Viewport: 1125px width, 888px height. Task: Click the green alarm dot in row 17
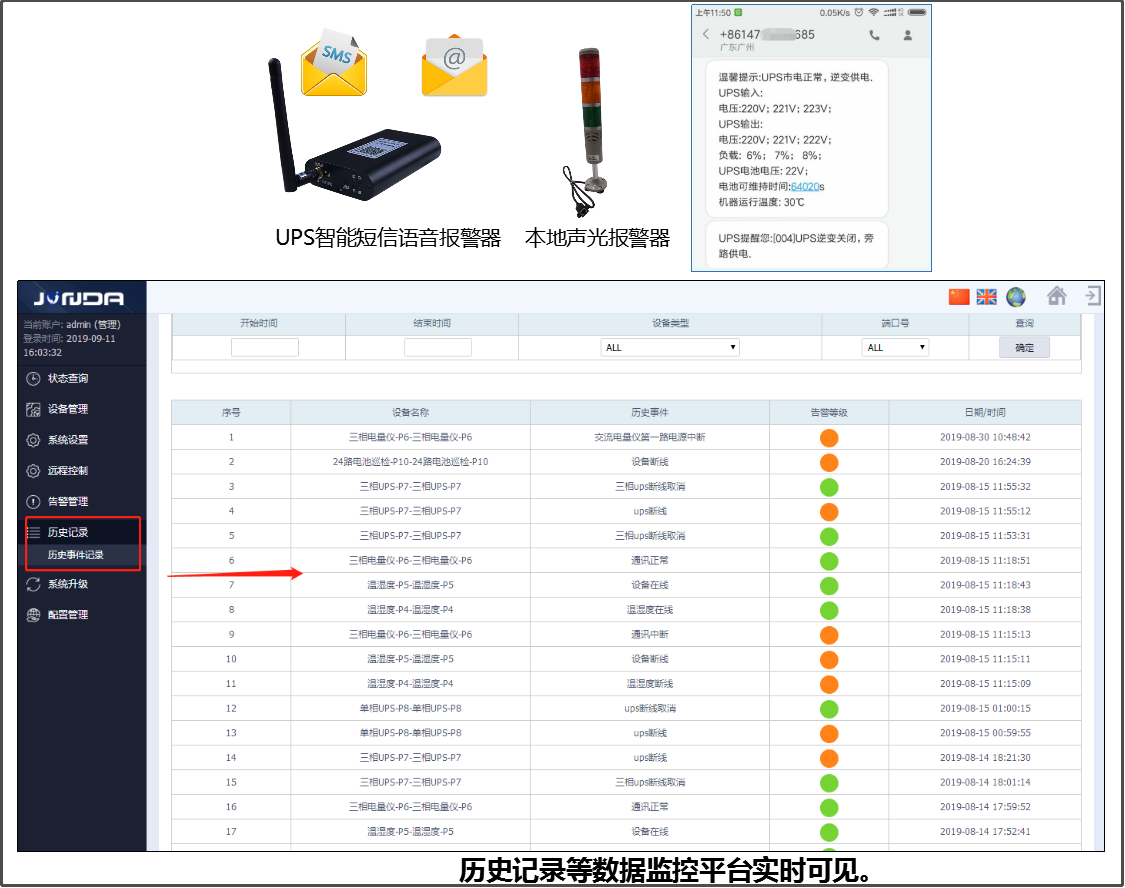pos(829,832)
